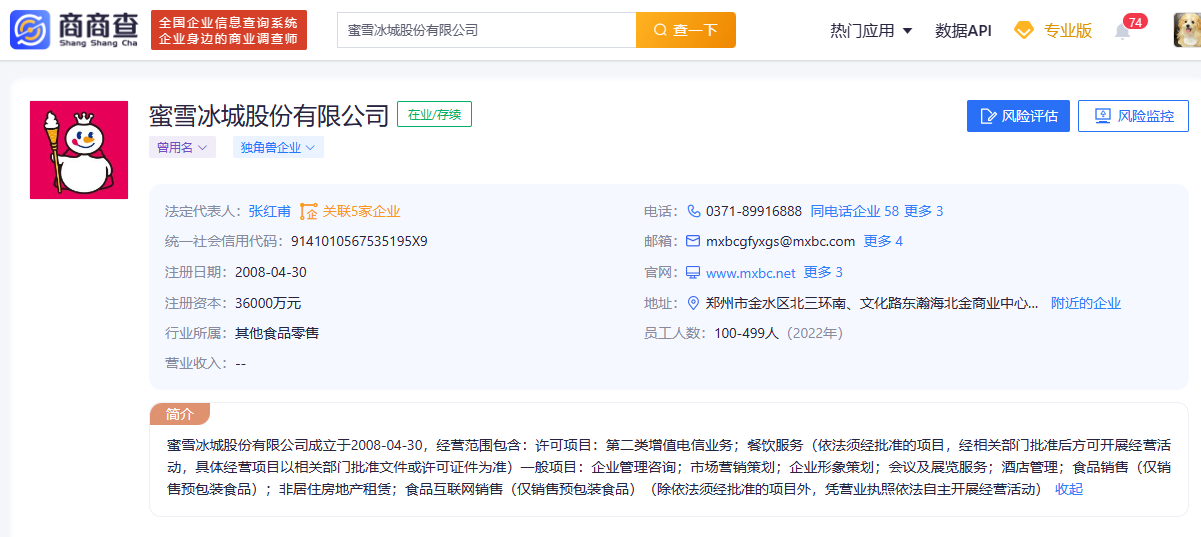The height and width of the screenshot is (537, 1201).
Task: Click the 风险评估 button
Action: (x=1018, y=116)
